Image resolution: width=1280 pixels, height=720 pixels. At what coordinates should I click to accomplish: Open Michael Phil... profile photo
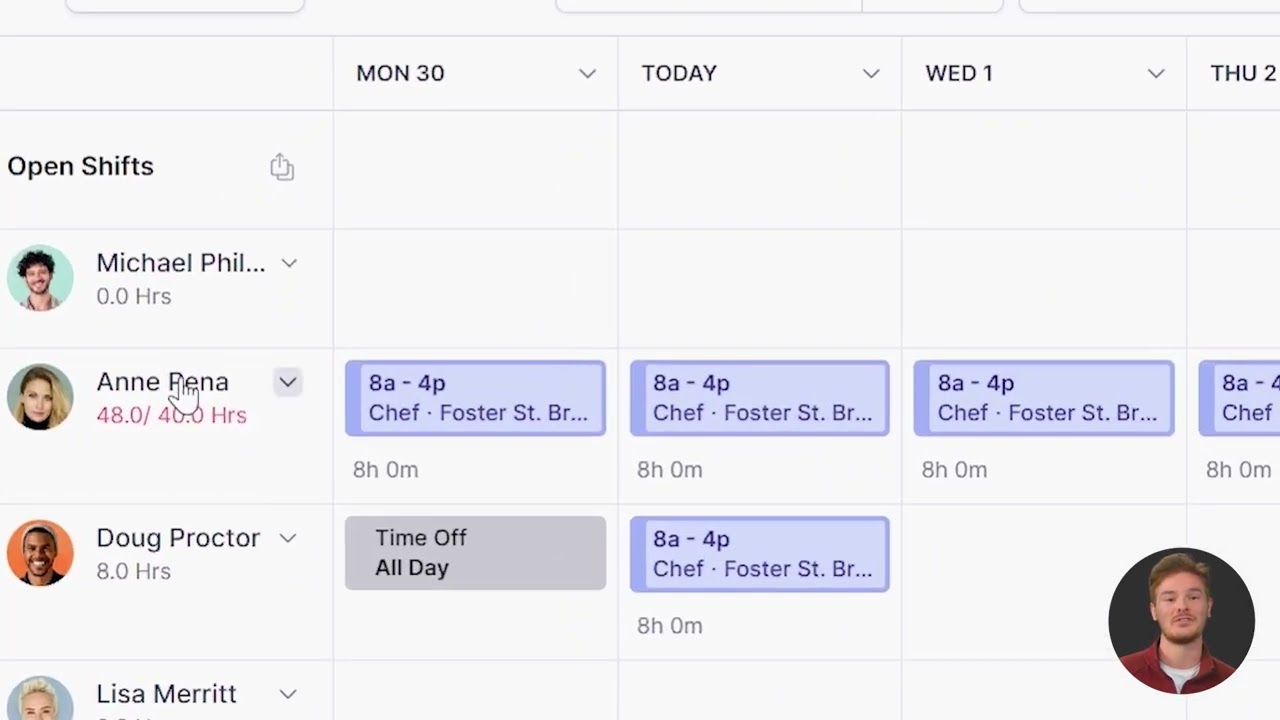[40, 278]
